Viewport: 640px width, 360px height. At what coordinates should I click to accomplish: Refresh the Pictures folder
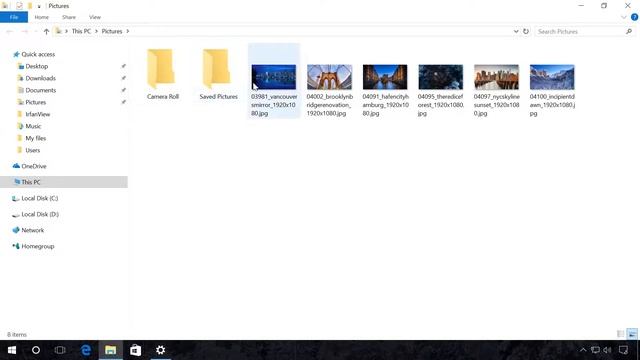click(x=526, y=31)
